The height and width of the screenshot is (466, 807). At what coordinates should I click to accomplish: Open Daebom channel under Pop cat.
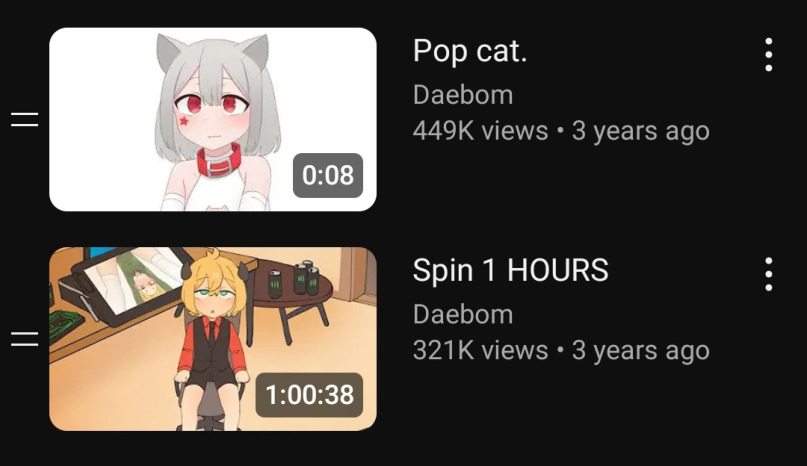coord(463,95)
